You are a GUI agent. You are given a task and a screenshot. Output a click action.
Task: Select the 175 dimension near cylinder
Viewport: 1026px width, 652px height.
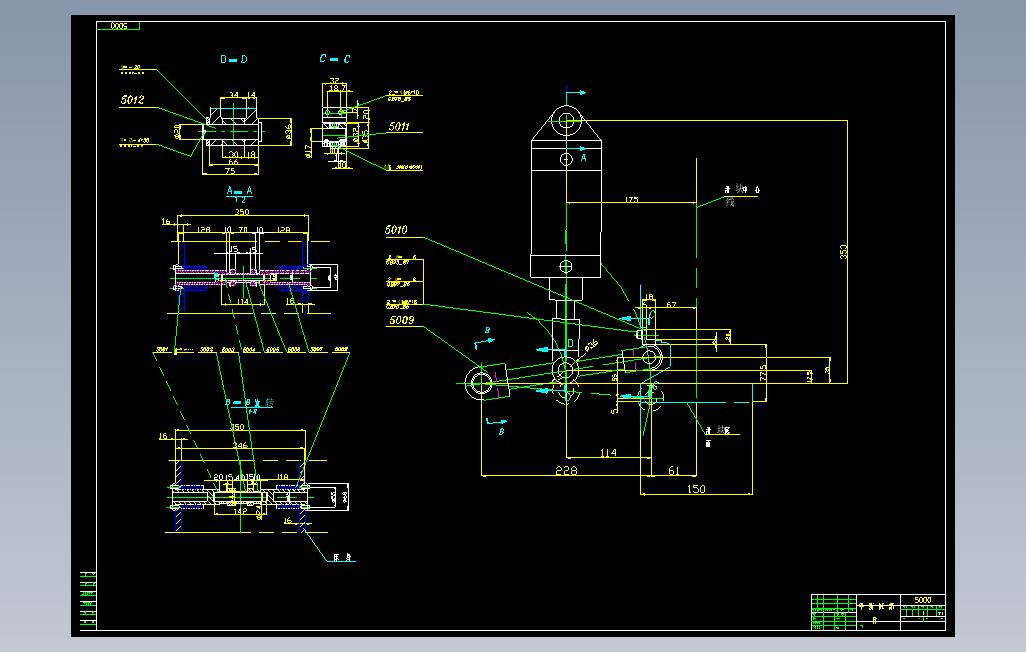click(x=631, y=199)
